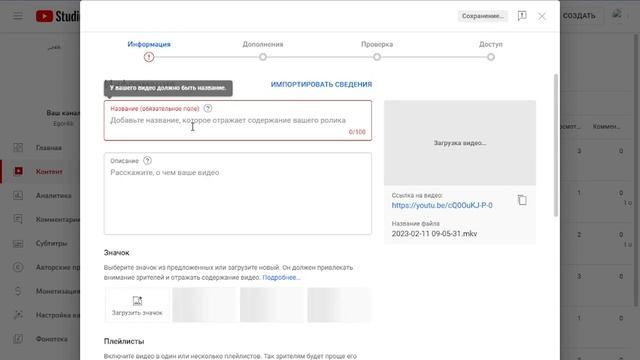The width and height of the screenshot is (640, 360).
Task: Open Авторские права in the sidebar
Action: [41, 267]
